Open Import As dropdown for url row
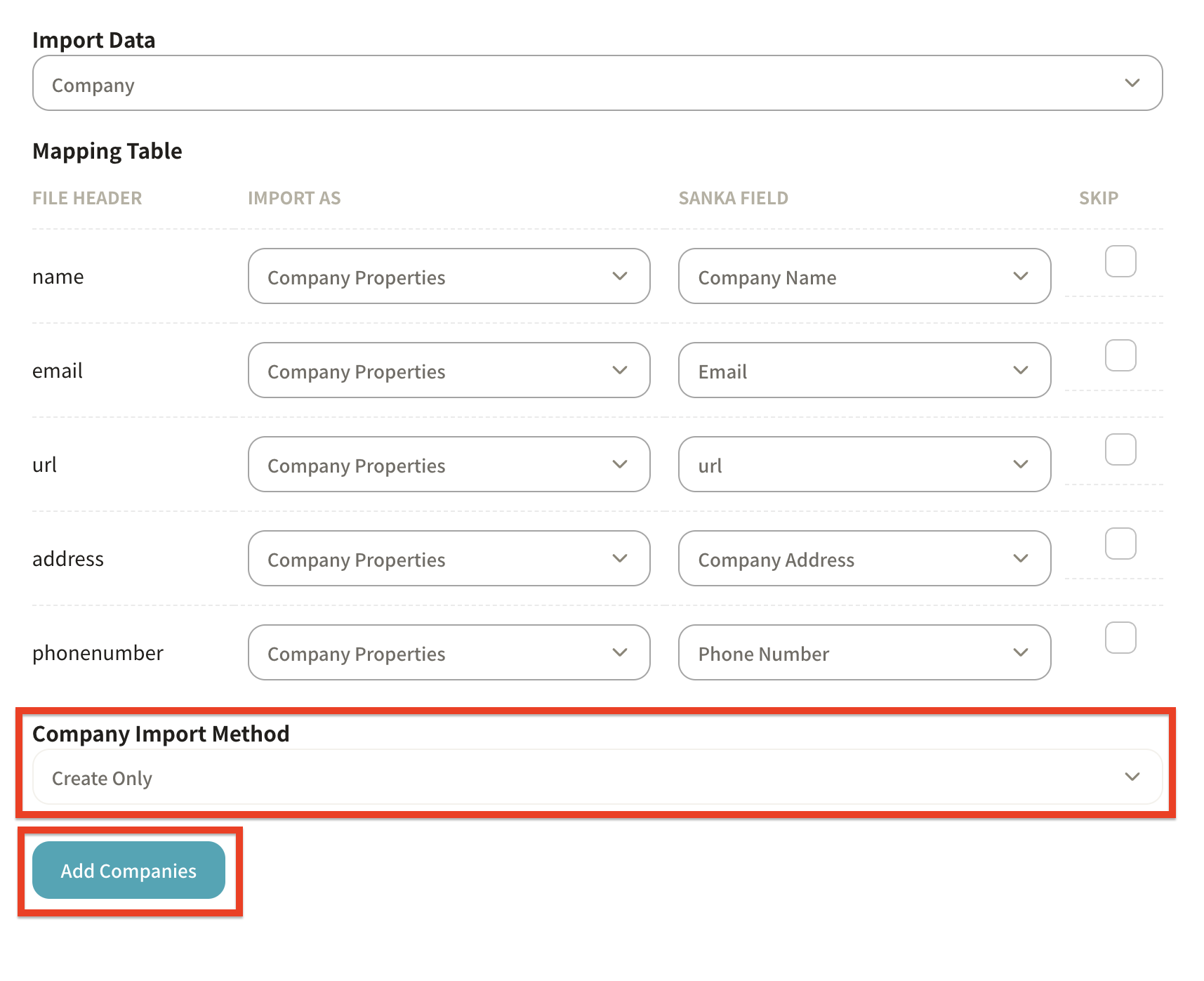Screen dimensions: 1204x981 pyautogui.click(x=449, y=464)
